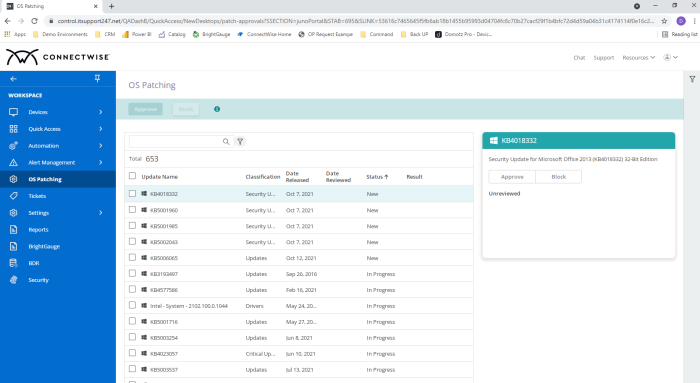Expand the user account dropdown
This screenshot has height=383, width=700.
(671, 57)
